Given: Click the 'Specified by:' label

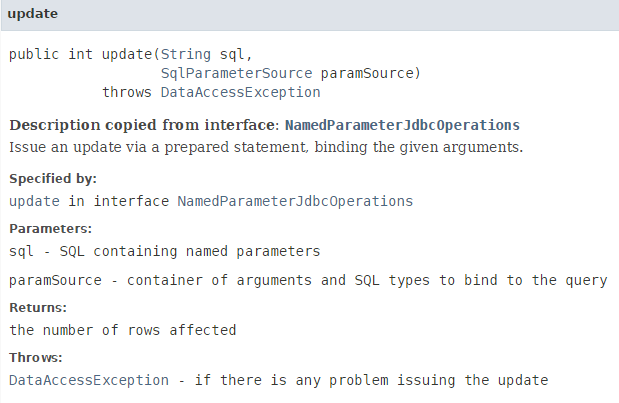Looking at the screenshot, I should click(x=53, y=179).
